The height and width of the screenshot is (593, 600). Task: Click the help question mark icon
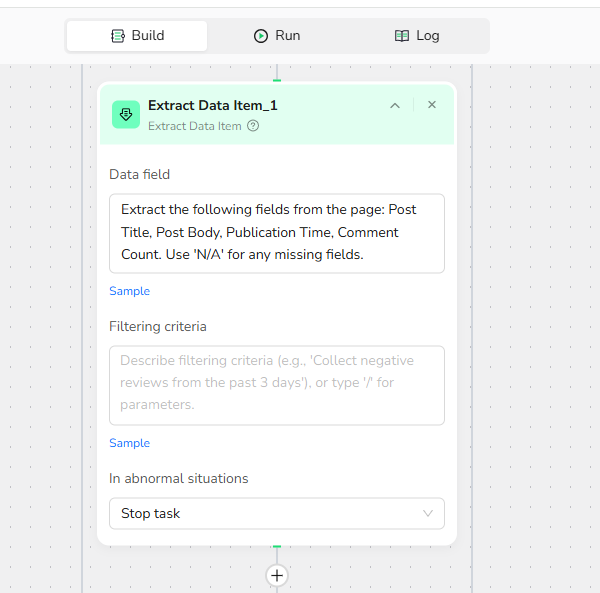click(x=253, y=126)
